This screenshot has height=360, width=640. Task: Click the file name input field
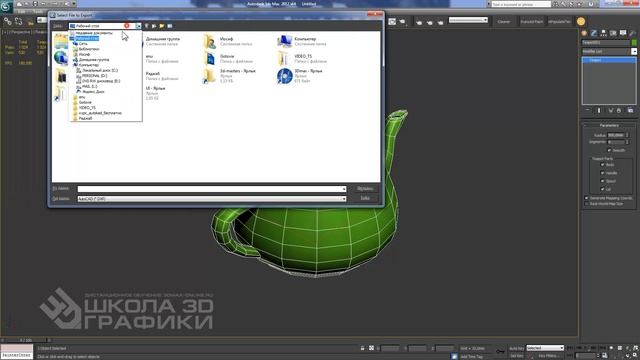tap(212, 189)
